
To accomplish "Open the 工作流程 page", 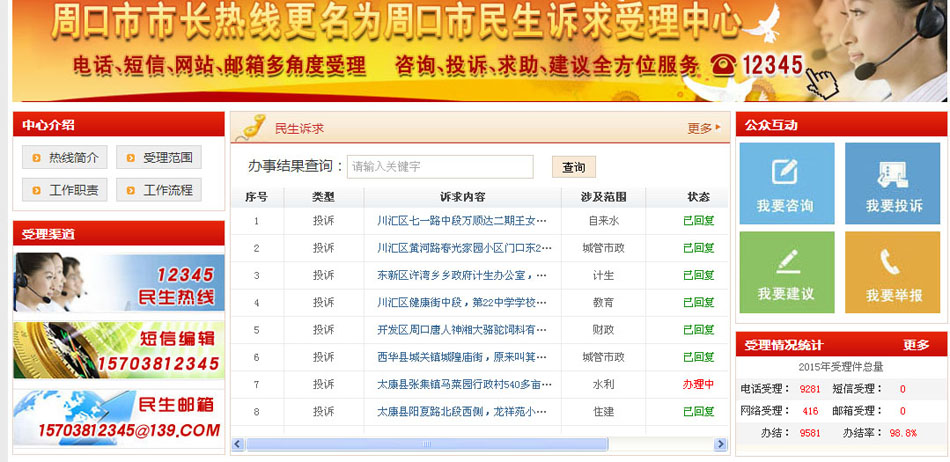I will tap(159, 190).
